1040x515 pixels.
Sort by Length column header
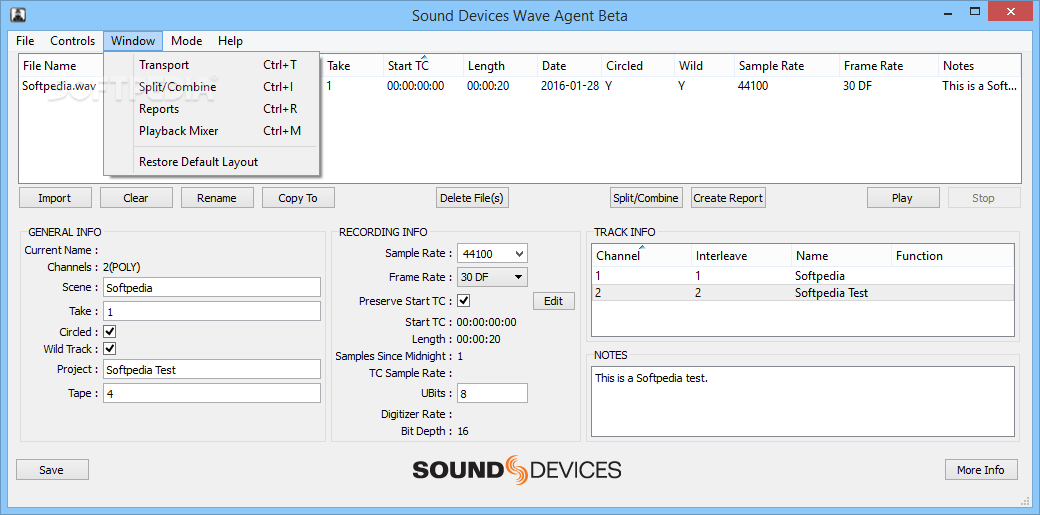click(499, 66)
